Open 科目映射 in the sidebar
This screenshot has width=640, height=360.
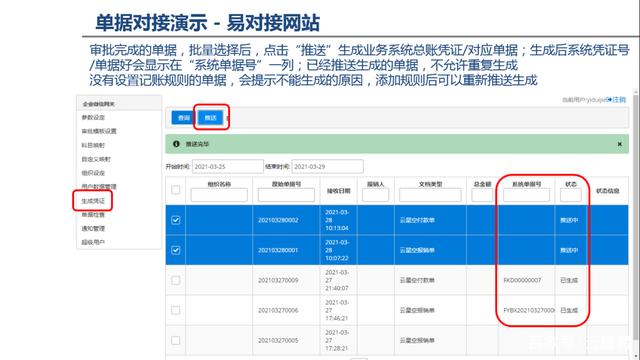click(93, 145)
